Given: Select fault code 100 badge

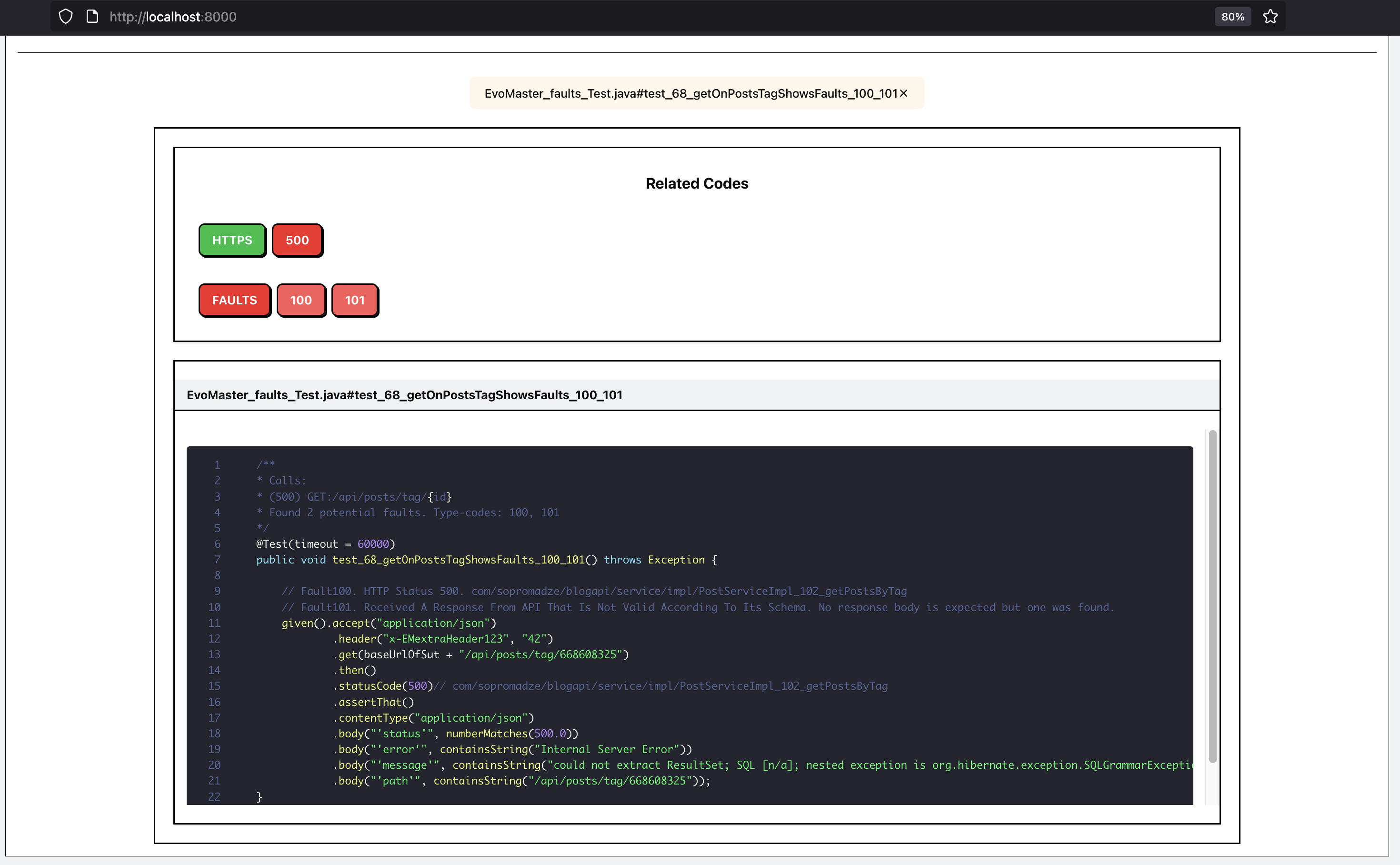Looking at the screenshot, I should [301, 301].
